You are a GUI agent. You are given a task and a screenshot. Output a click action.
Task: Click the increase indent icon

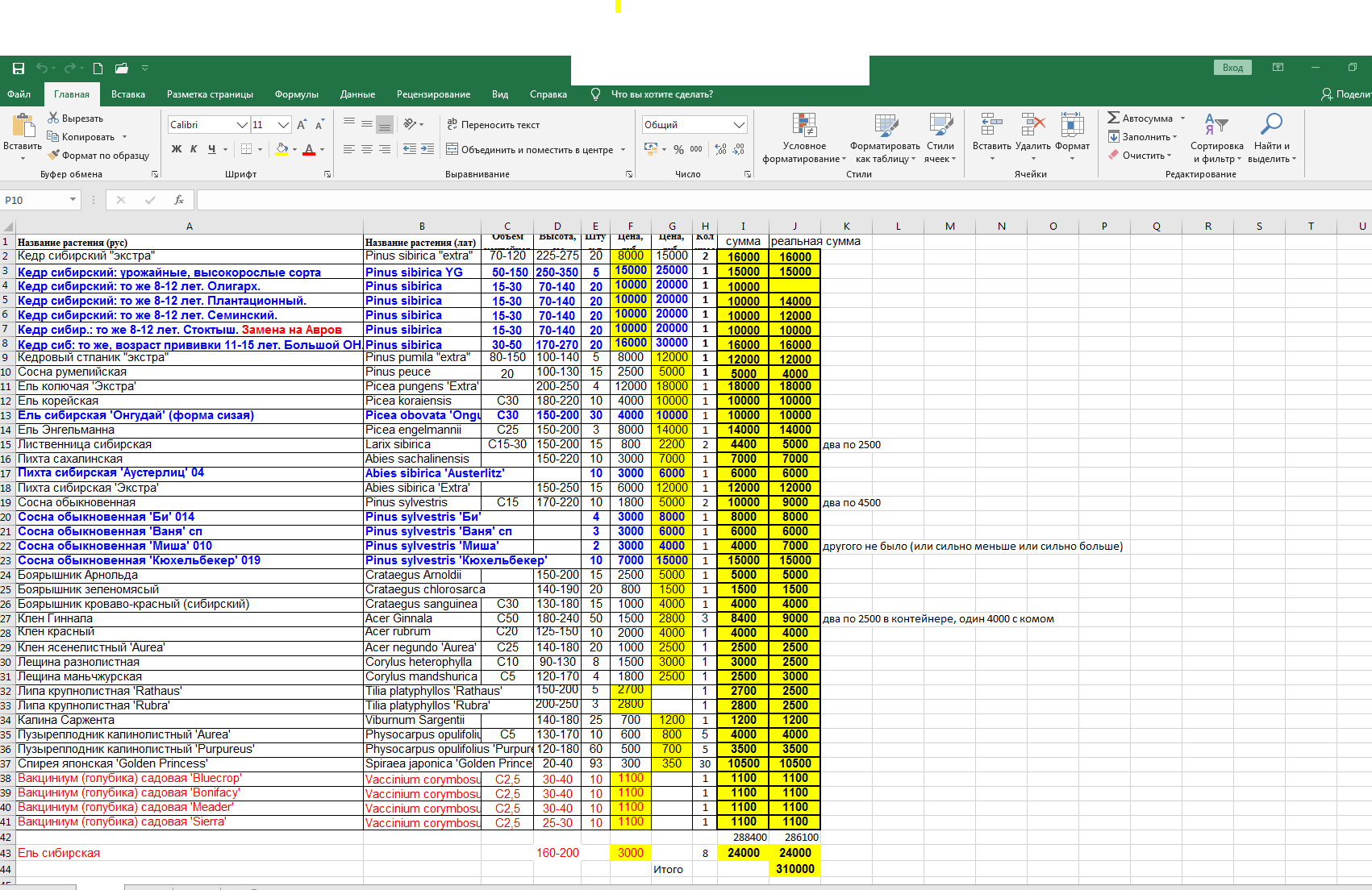pyautogui.click(x=427, y=149)
